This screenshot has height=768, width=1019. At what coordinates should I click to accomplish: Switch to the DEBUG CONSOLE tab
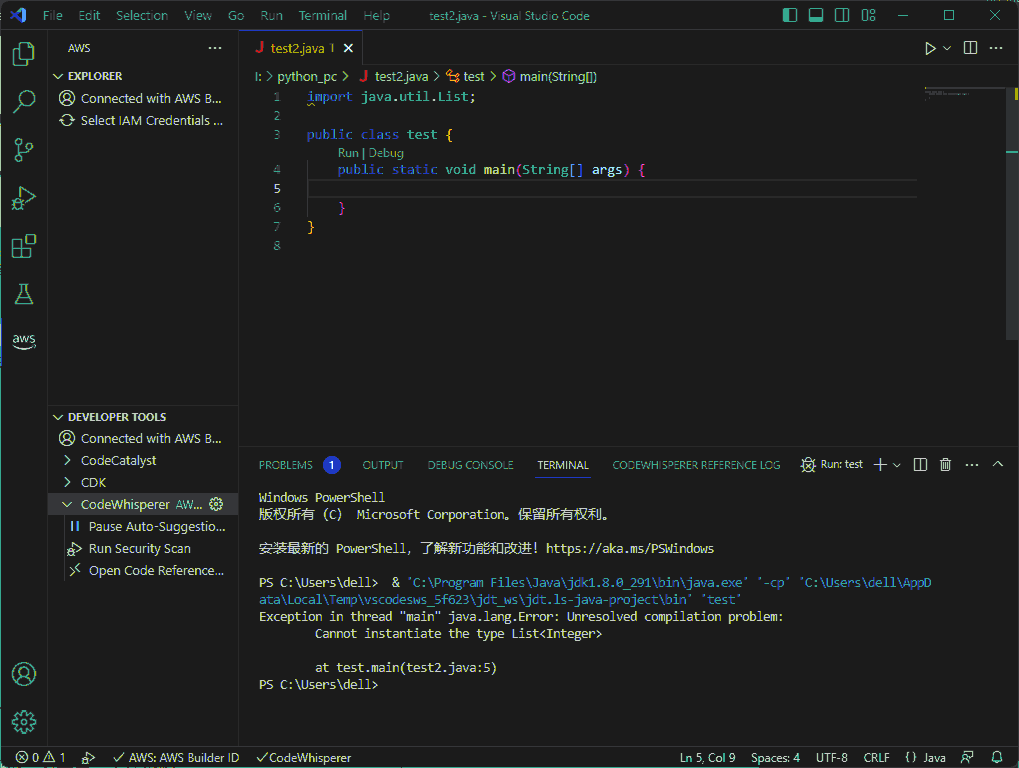pos(471,465)
